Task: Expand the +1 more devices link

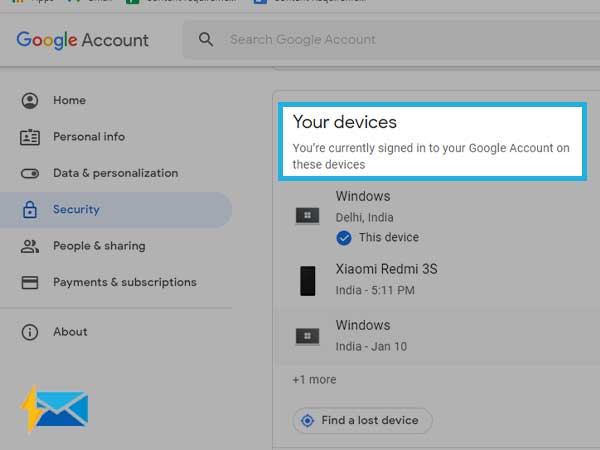Action: click(315, 379)
